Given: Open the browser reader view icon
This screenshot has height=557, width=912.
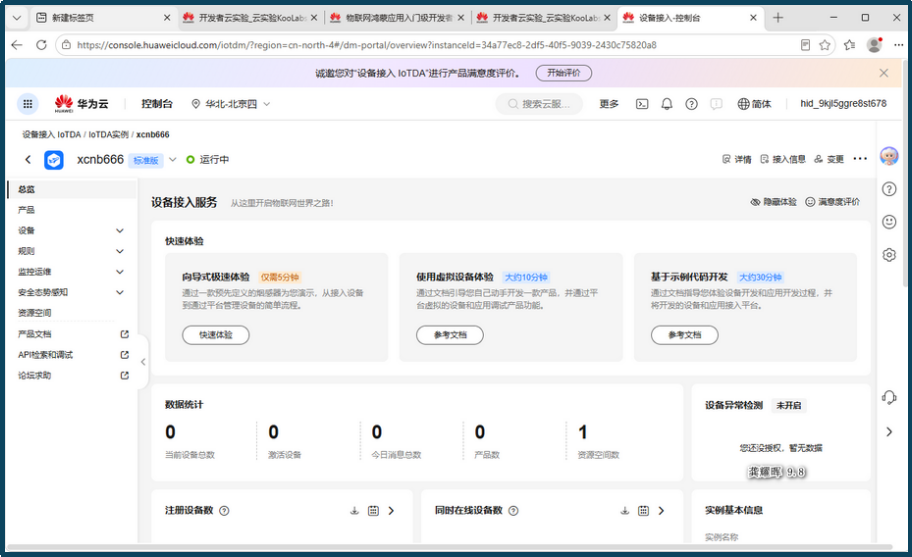Looking at the screenshot, I should point(805,45).
